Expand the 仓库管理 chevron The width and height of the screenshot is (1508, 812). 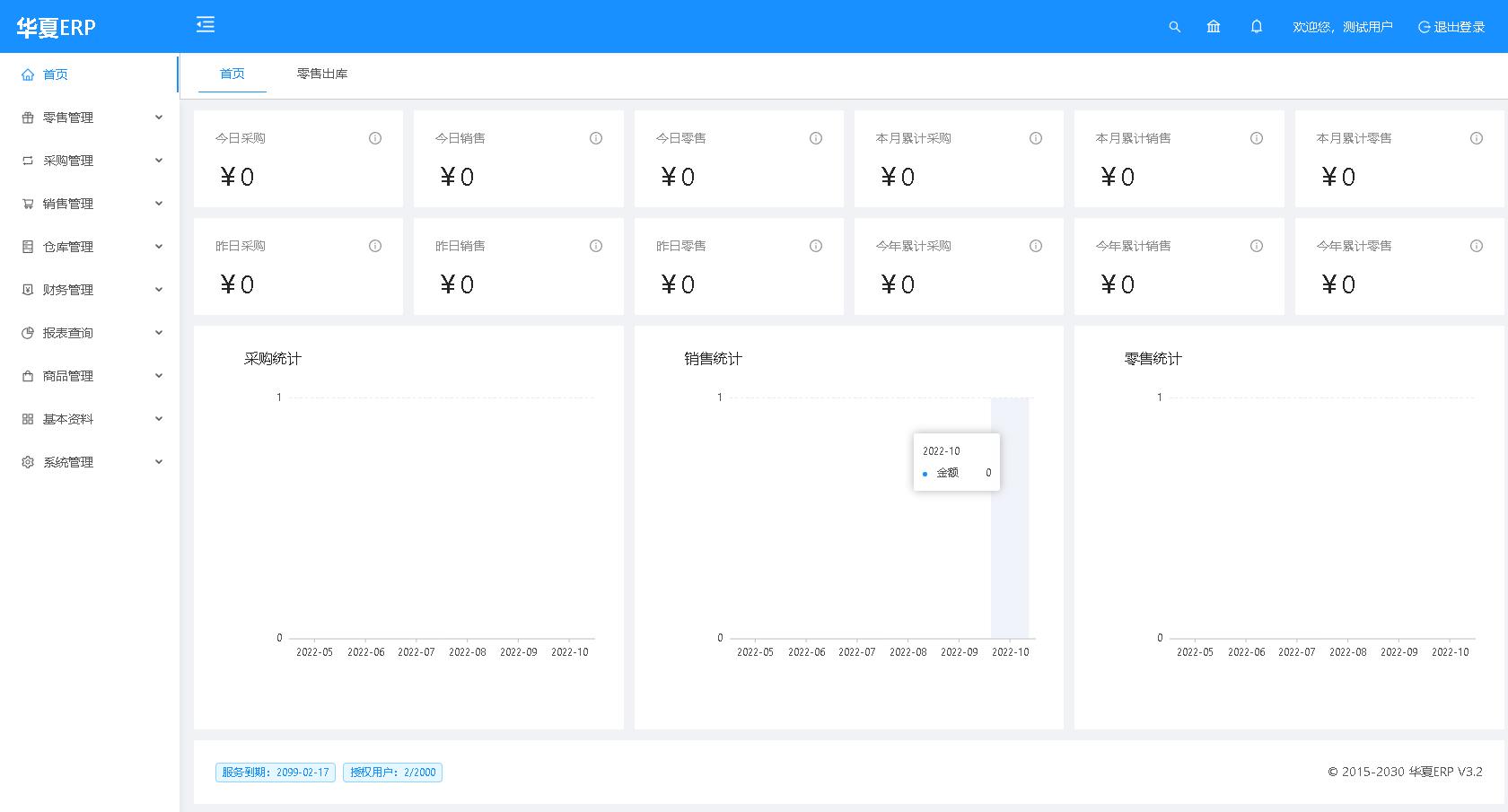(159, 247)
